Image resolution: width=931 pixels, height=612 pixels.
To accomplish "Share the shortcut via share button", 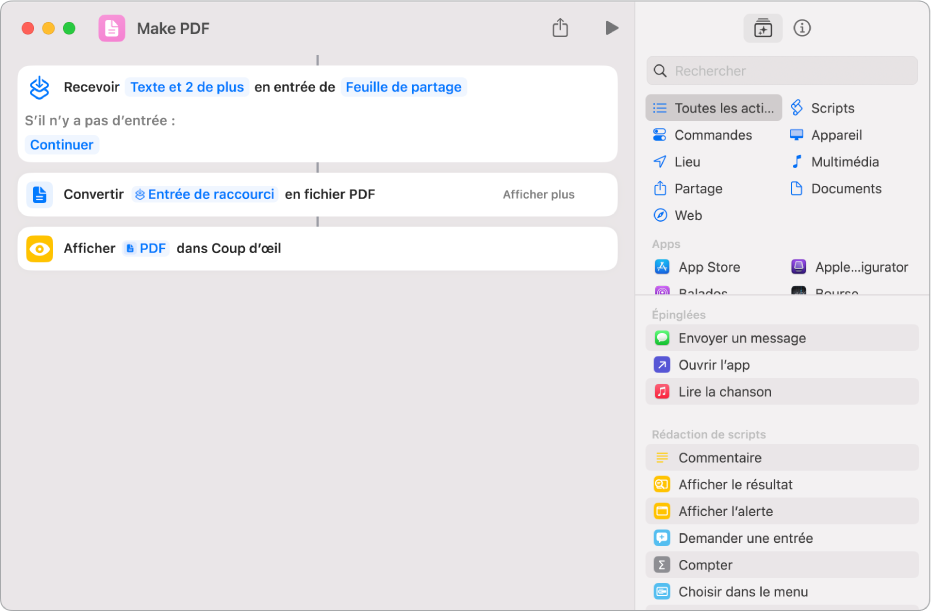I will tap(560, 28).
